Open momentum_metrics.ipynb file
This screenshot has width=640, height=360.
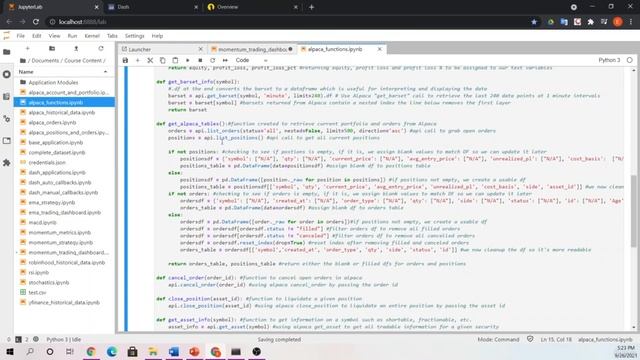point(63,232)
